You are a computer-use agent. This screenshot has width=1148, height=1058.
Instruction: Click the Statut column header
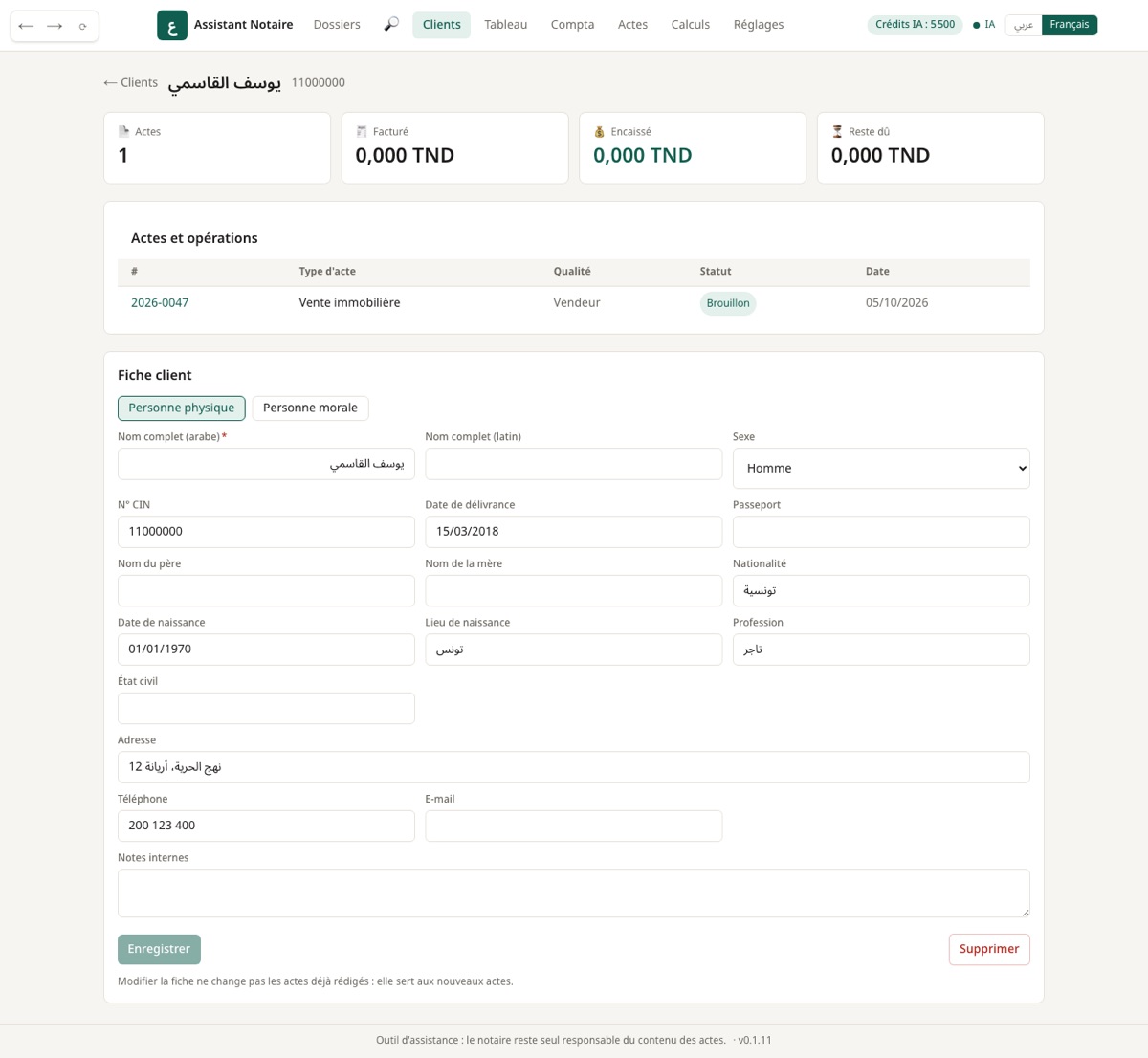[x=716, y=272]
